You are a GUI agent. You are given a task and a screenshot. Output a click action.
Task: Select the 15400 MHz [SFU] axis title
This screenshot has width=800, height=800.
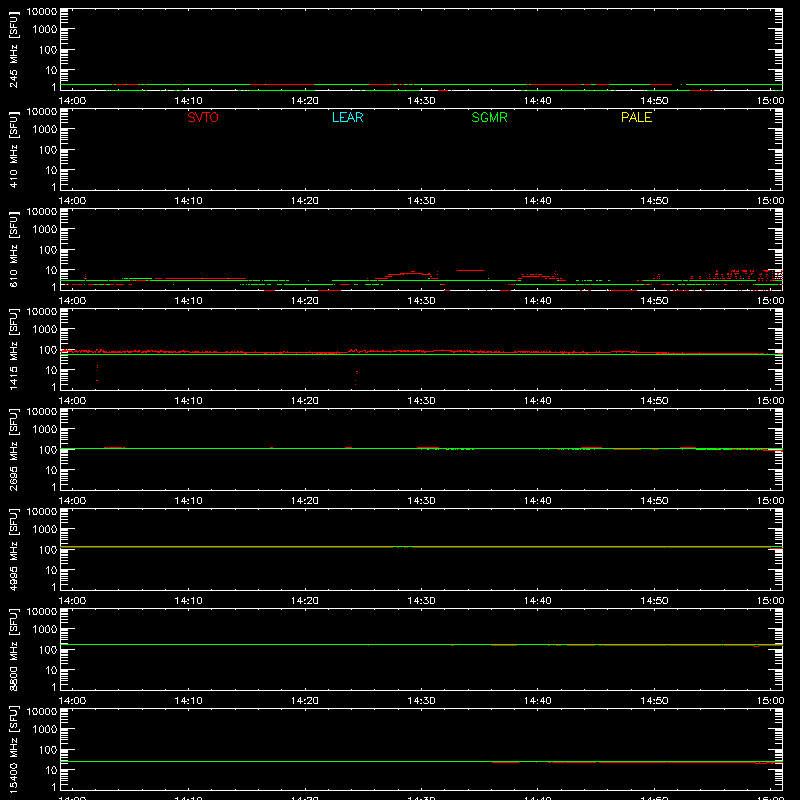[x=13, y=749]
